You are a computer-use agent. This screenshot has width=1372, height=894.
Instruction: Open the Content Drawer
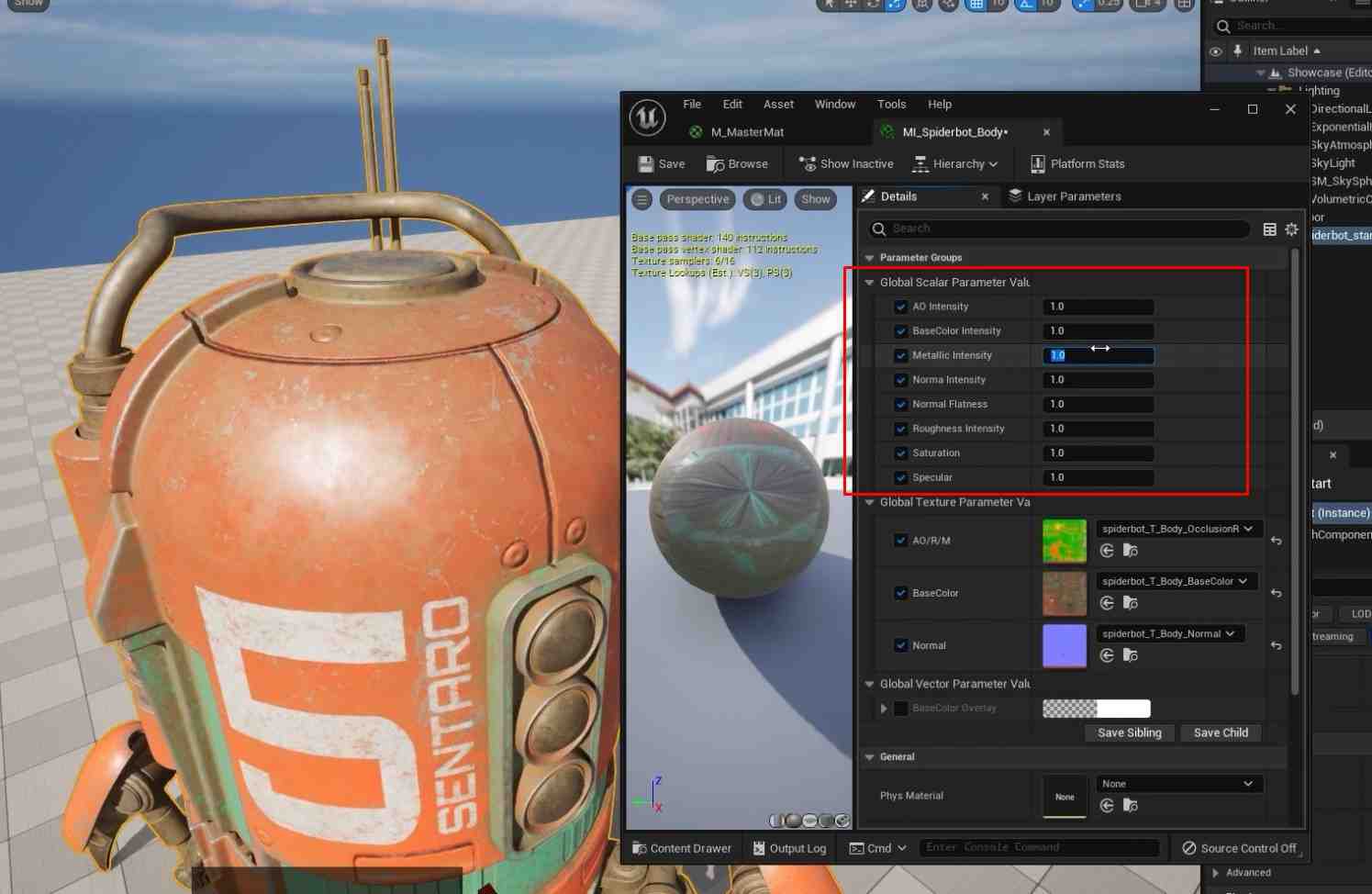(x=682, y=848)
